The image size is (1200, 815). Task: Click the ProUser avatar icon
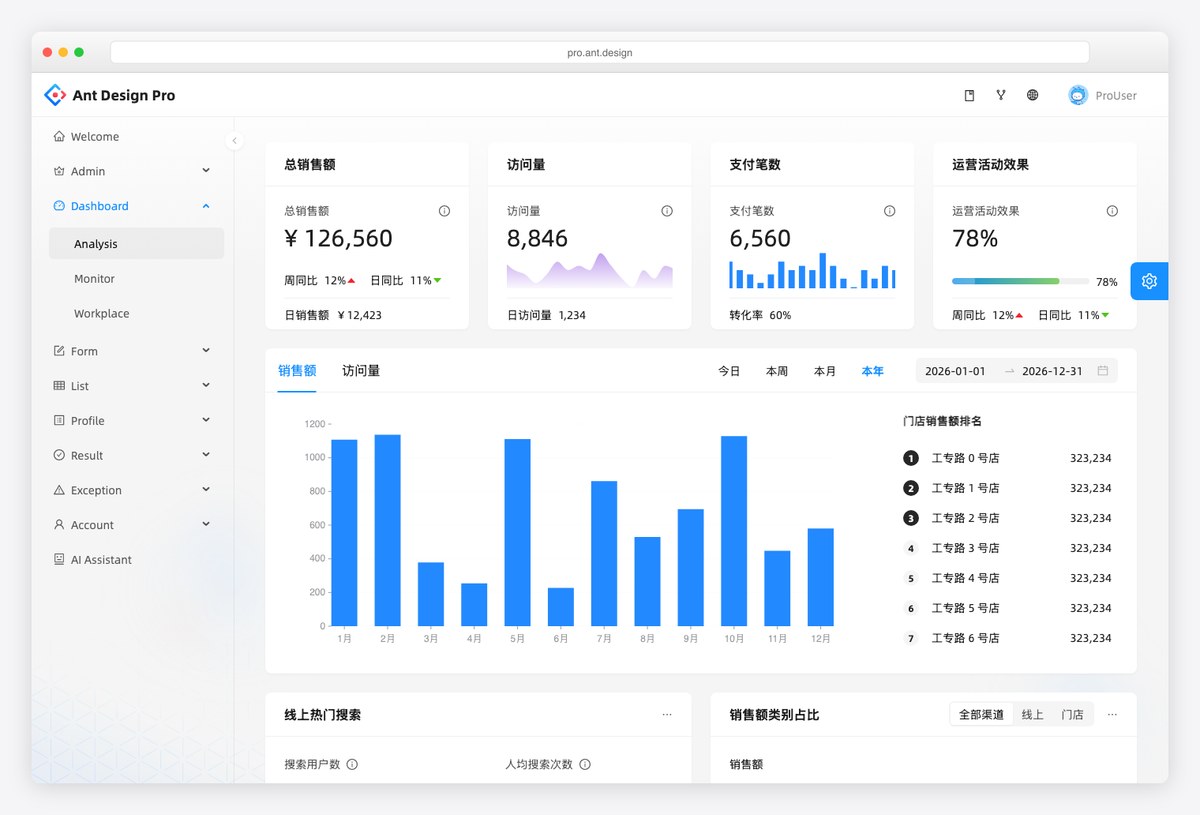(1077, 95)
